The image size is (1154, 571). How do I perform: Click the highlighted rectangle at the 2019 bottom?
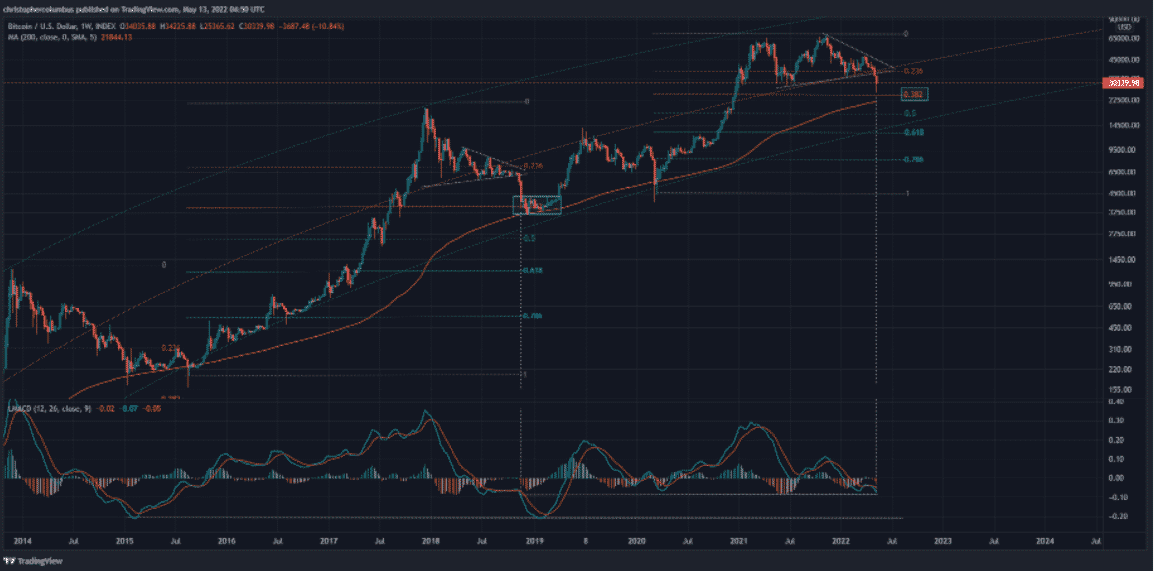pyautogui.click(x=538, y=206)
